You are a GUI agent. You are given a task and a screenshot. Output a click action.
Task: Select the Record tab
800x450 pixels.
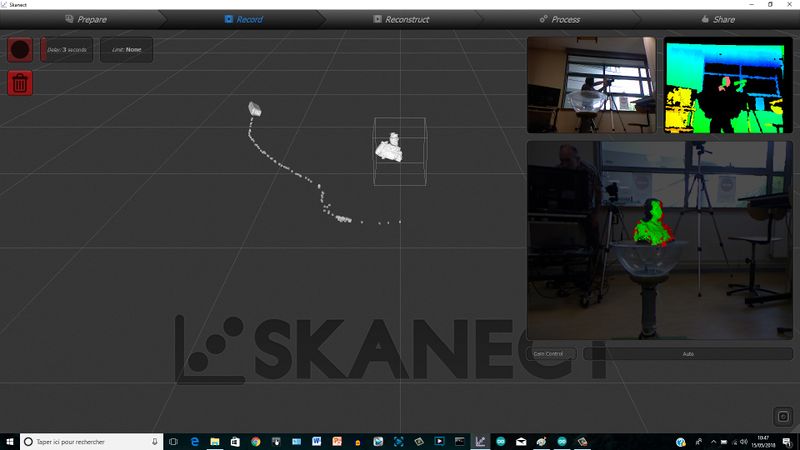pyautogui.click(x=244, y=19)
